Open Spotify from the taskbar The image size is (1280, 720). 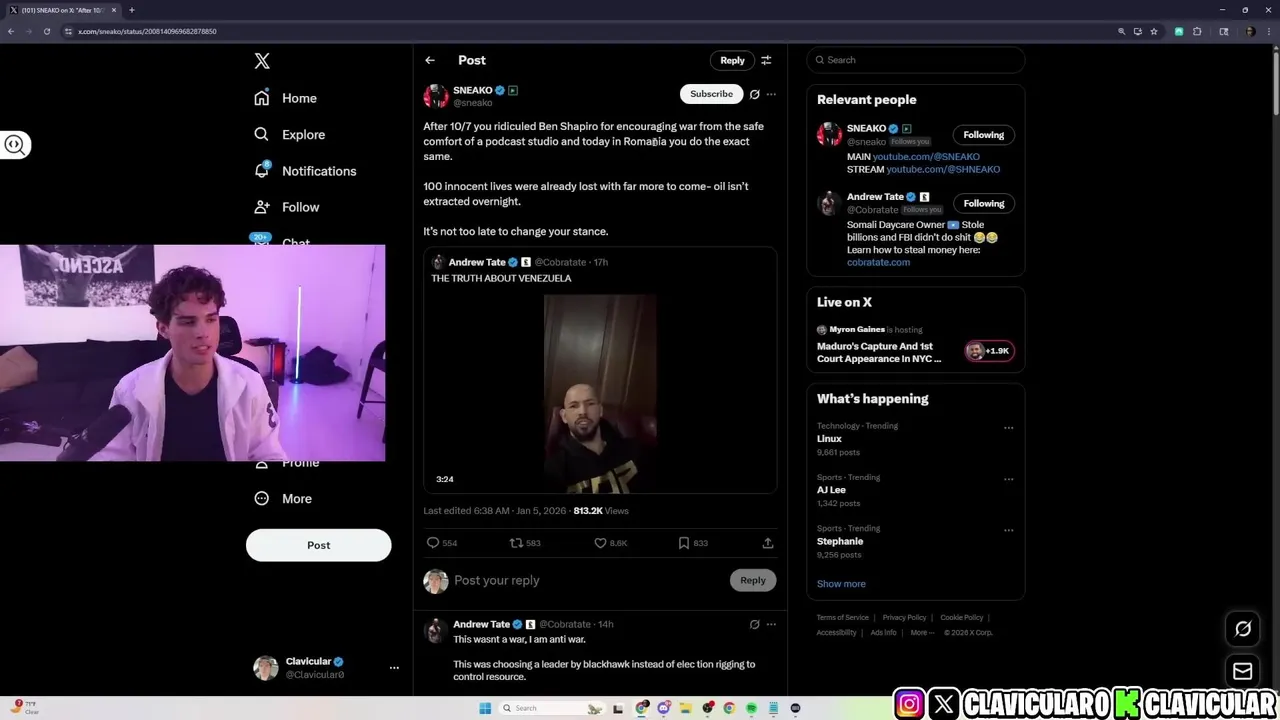click(751, 708)
